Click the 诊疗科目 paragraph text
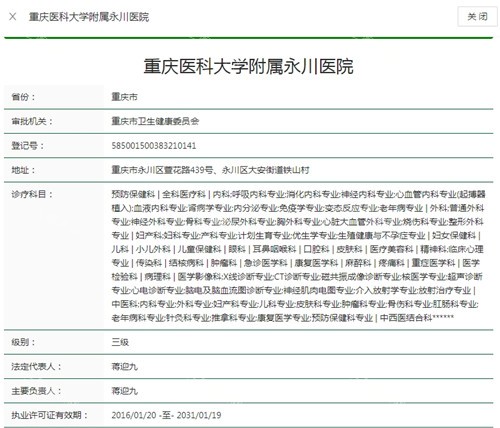 pyautogui.click(x=298, y=256)
